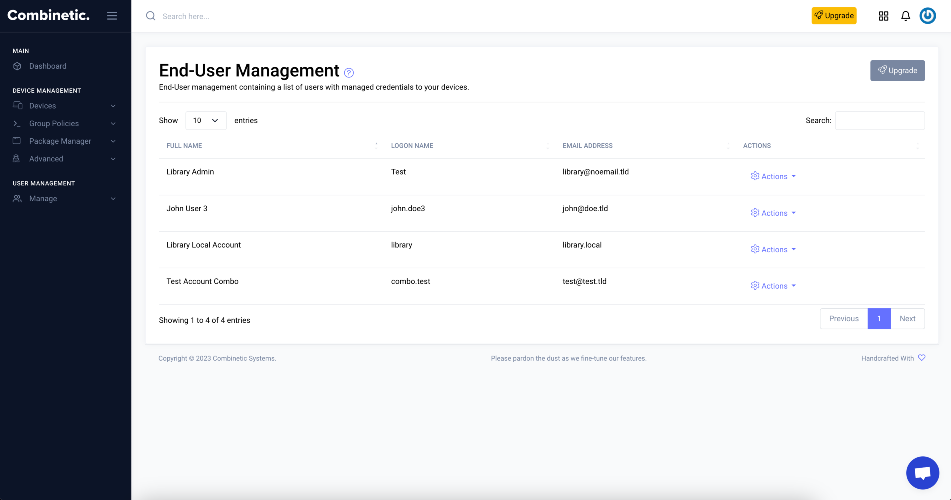Open the entries count dropdown showing 10
The height and width of the screenshot is (500, 951).
pyautogui.click(x=206, y=120)
